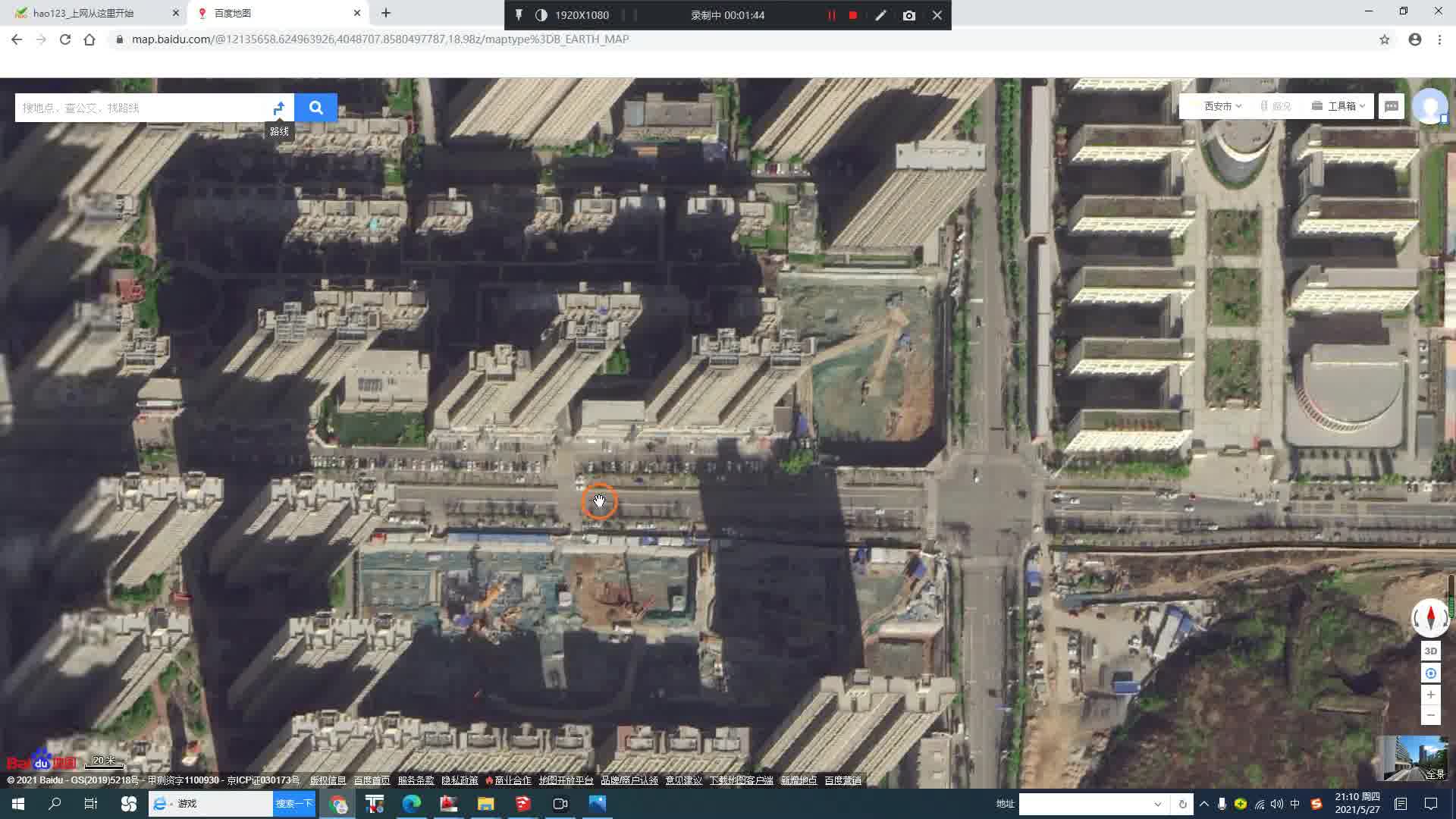Image resolution: width=1456 pixels, height=819 pixels.
Task: Switch to the hao123 browser tab
Action: tap(83, 13)
